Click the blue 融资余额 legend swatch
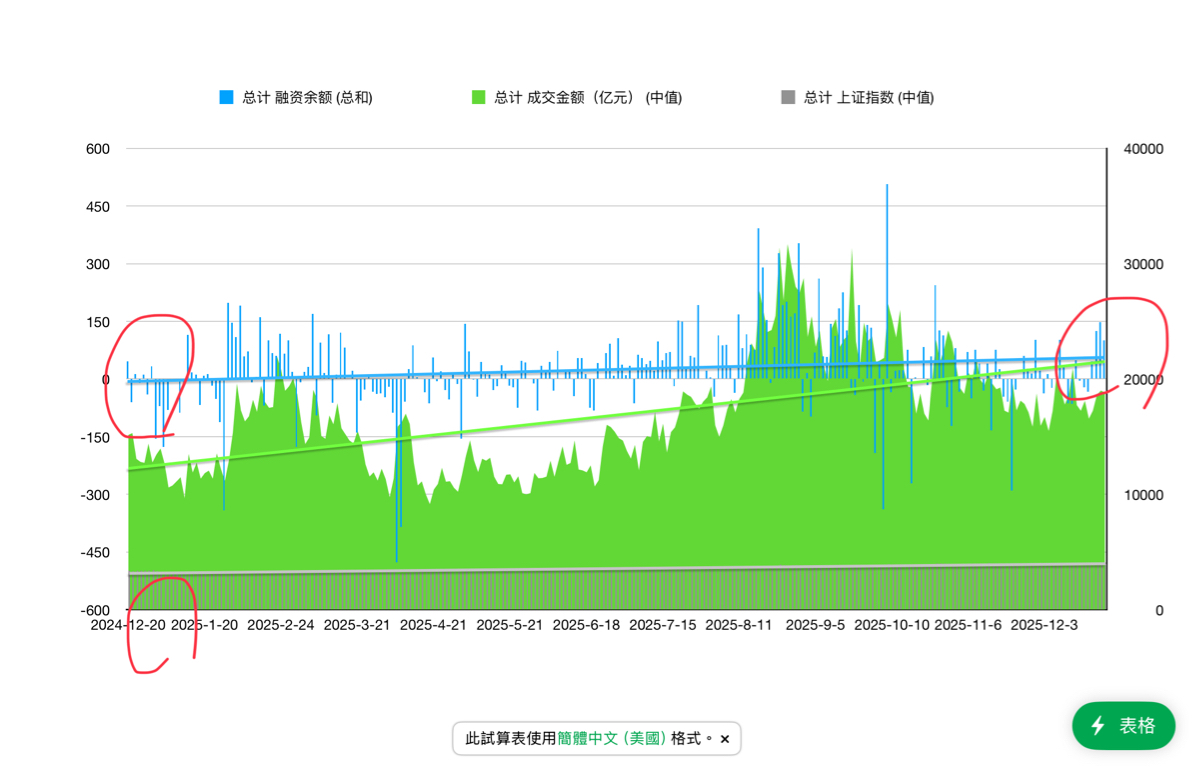This screenshot has width=1194, height=768. point(226,97)
